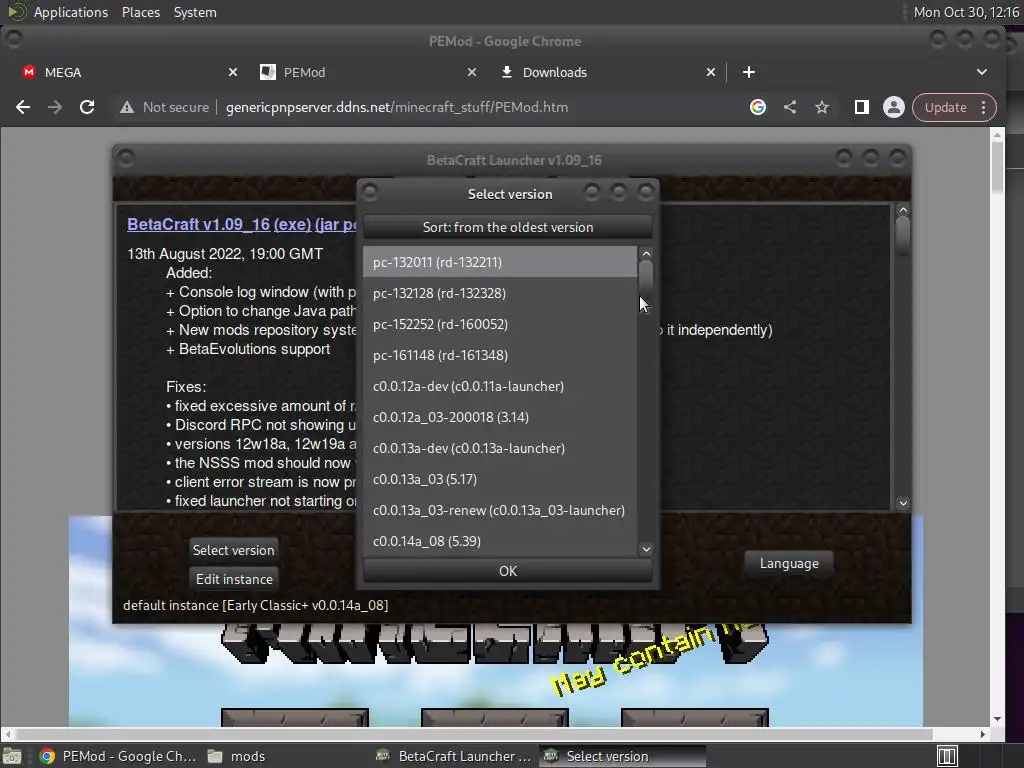This screenshot has width=1024, height=768.
Task: Click workspace switcher icon in taskbar
Action: click(947, 756)
